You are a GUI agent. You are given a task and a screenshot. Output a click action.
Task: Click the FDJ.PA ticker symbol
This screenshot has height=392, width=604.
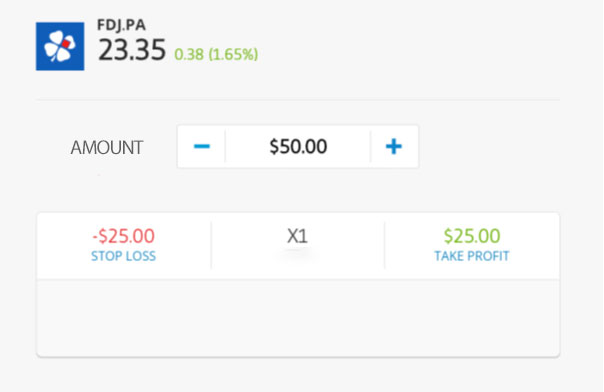pyautogui.click(x=121, y=25)
